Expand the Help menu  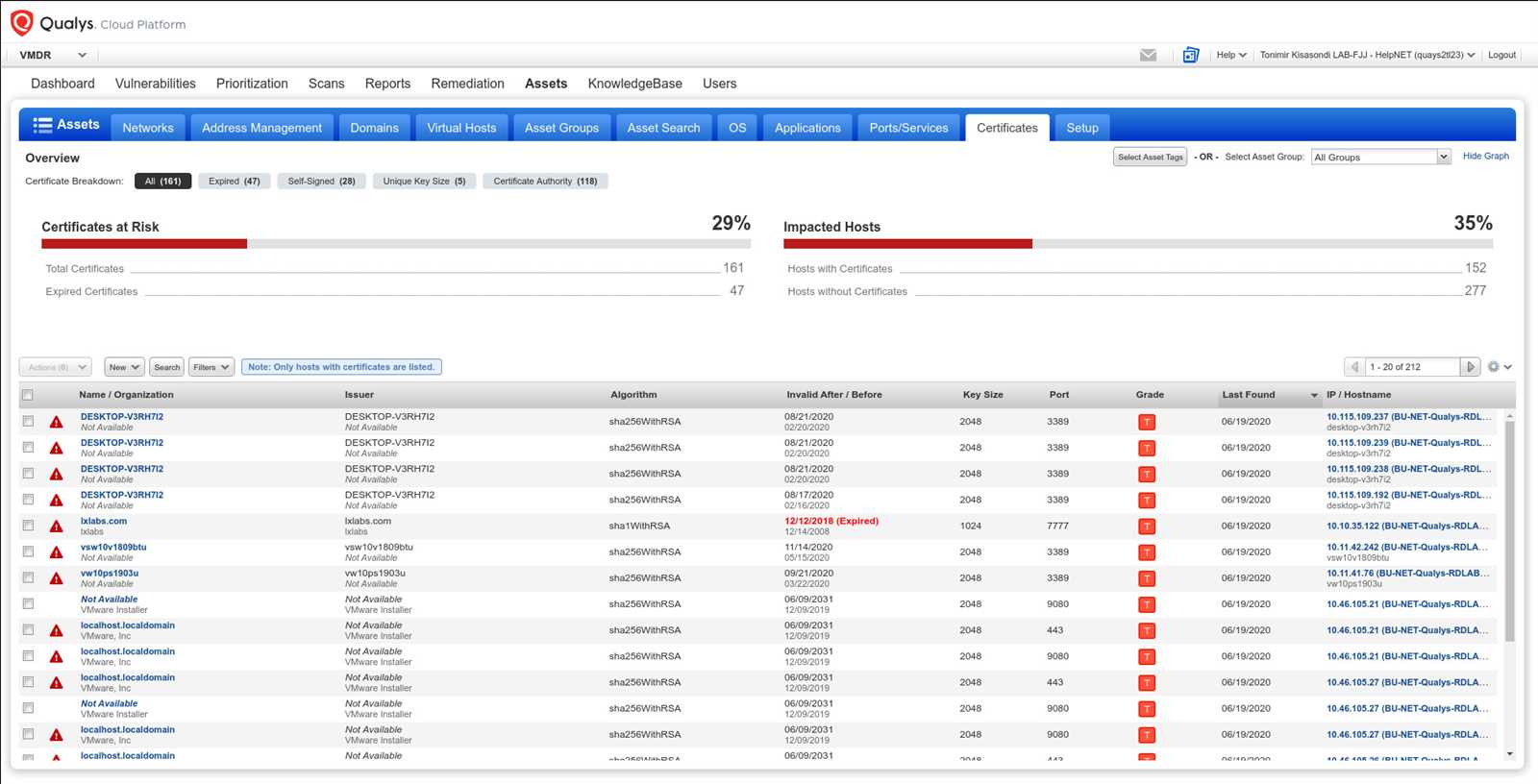[x=1230, y=55]
